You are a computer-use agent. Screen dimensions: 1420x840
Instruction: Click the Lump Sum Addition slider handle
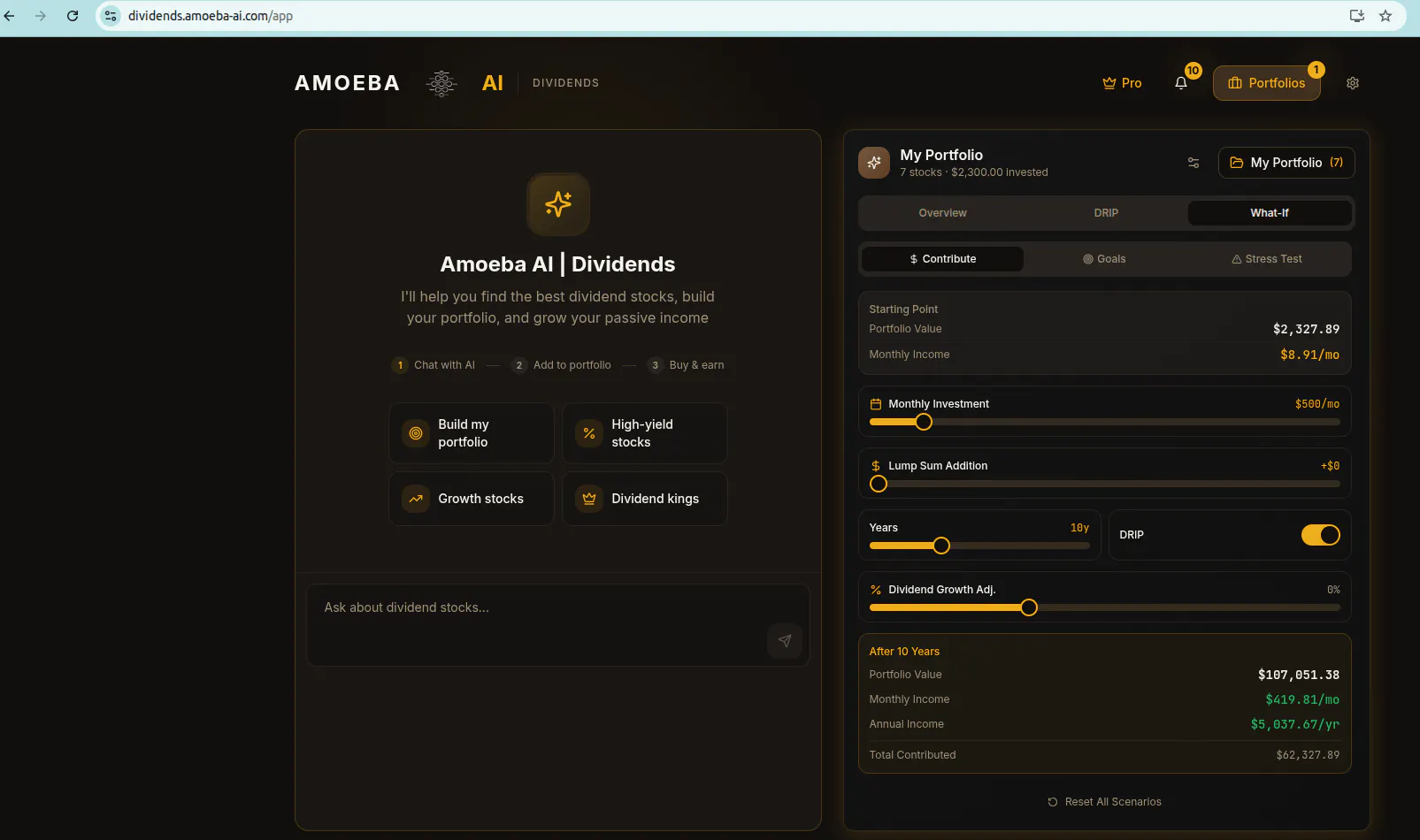[x=879, y=484]
